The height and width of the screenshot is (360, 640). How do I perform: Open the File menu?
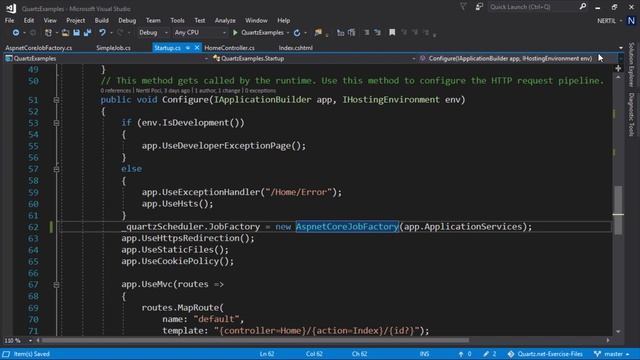coord(9,20)
